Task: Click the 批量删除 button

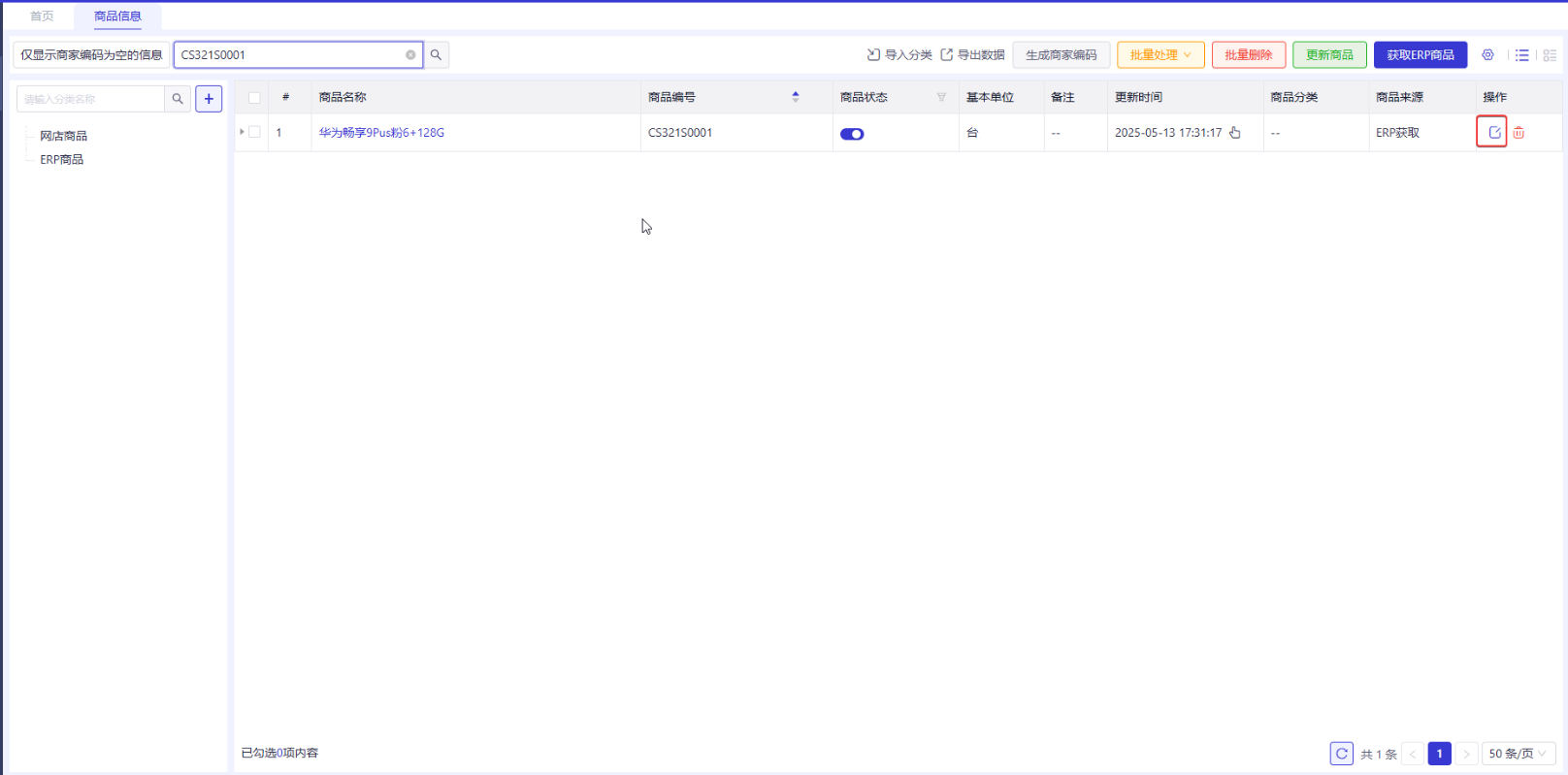Action: (1249, 55)
